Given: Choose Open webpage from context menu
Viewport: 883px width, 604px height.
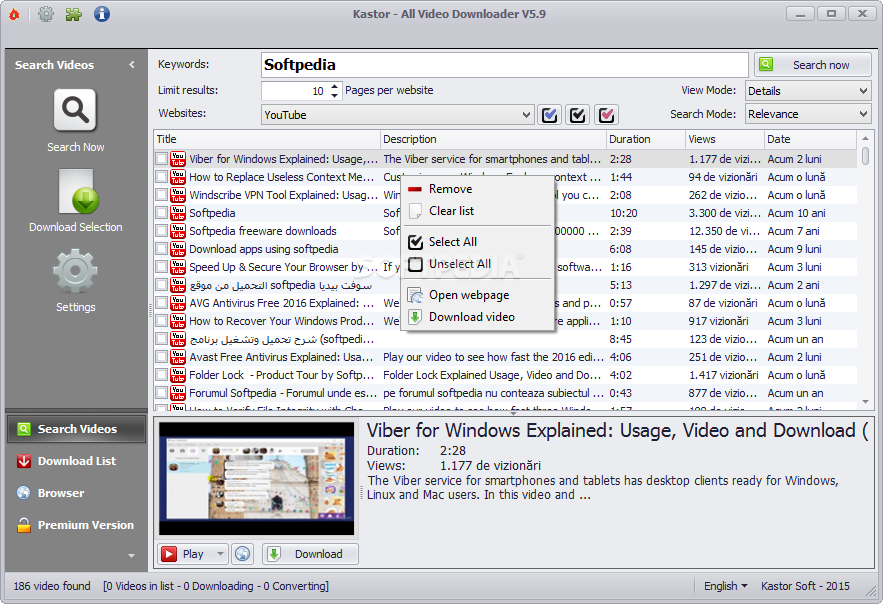Looking at the screenshot, I should pyautogui.click(x=478, y=295).
